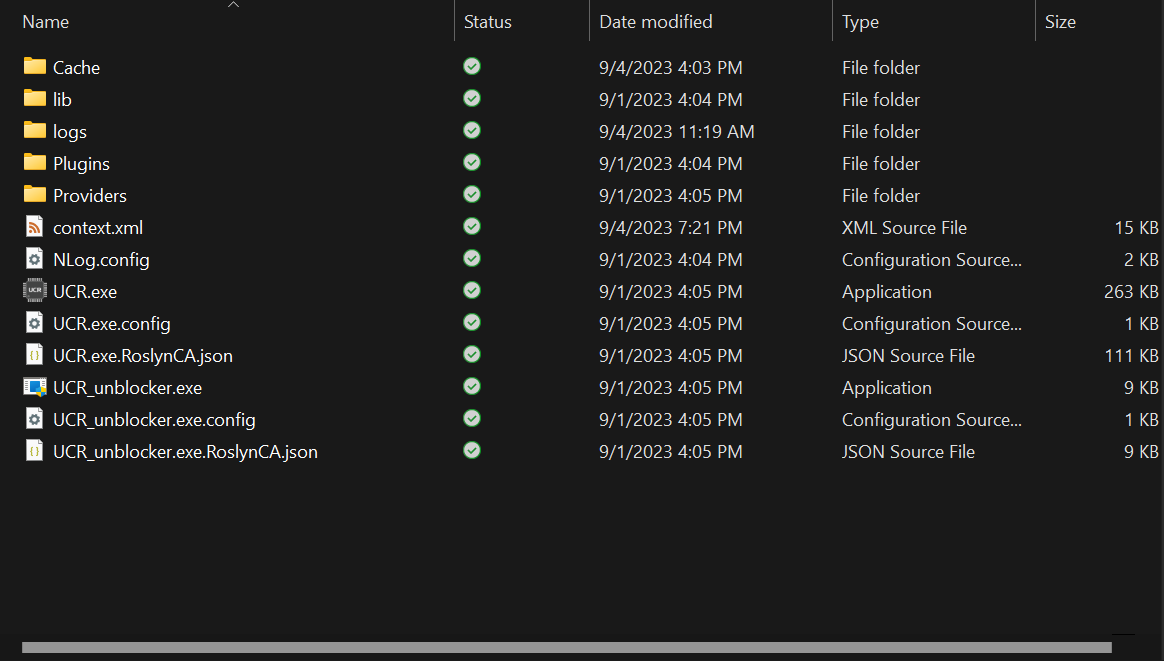The height and width of the screenshot is (661, 1164).
Task: Click the UCR.exe.config file icon
Action: pos(35,322)
